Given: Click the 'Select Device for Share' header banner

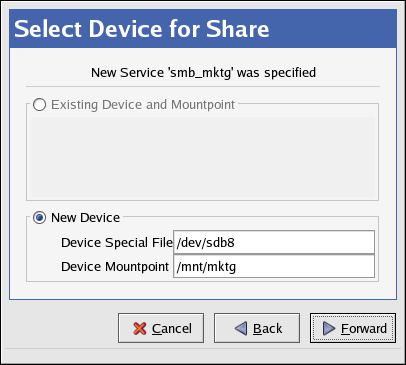Looking at the screenshot, I should 203,29.
